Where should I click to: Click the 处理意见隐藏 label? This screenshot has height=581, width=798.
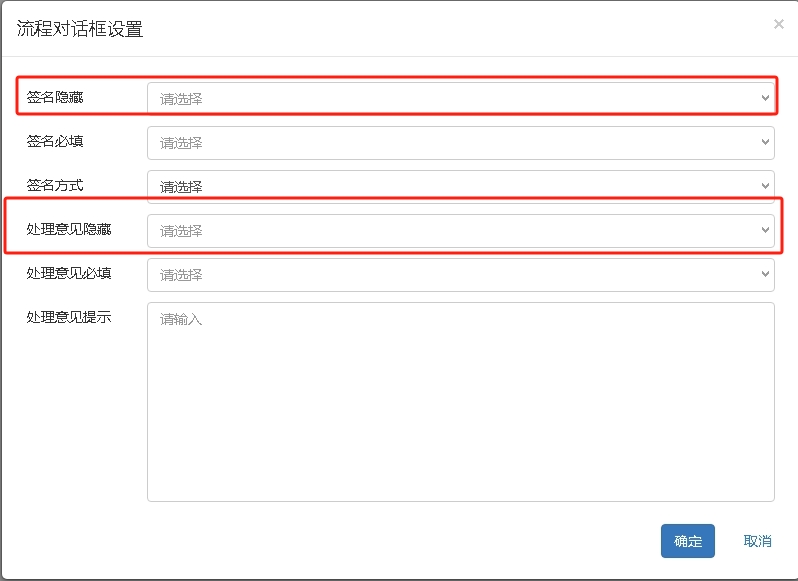click(69, 229)
